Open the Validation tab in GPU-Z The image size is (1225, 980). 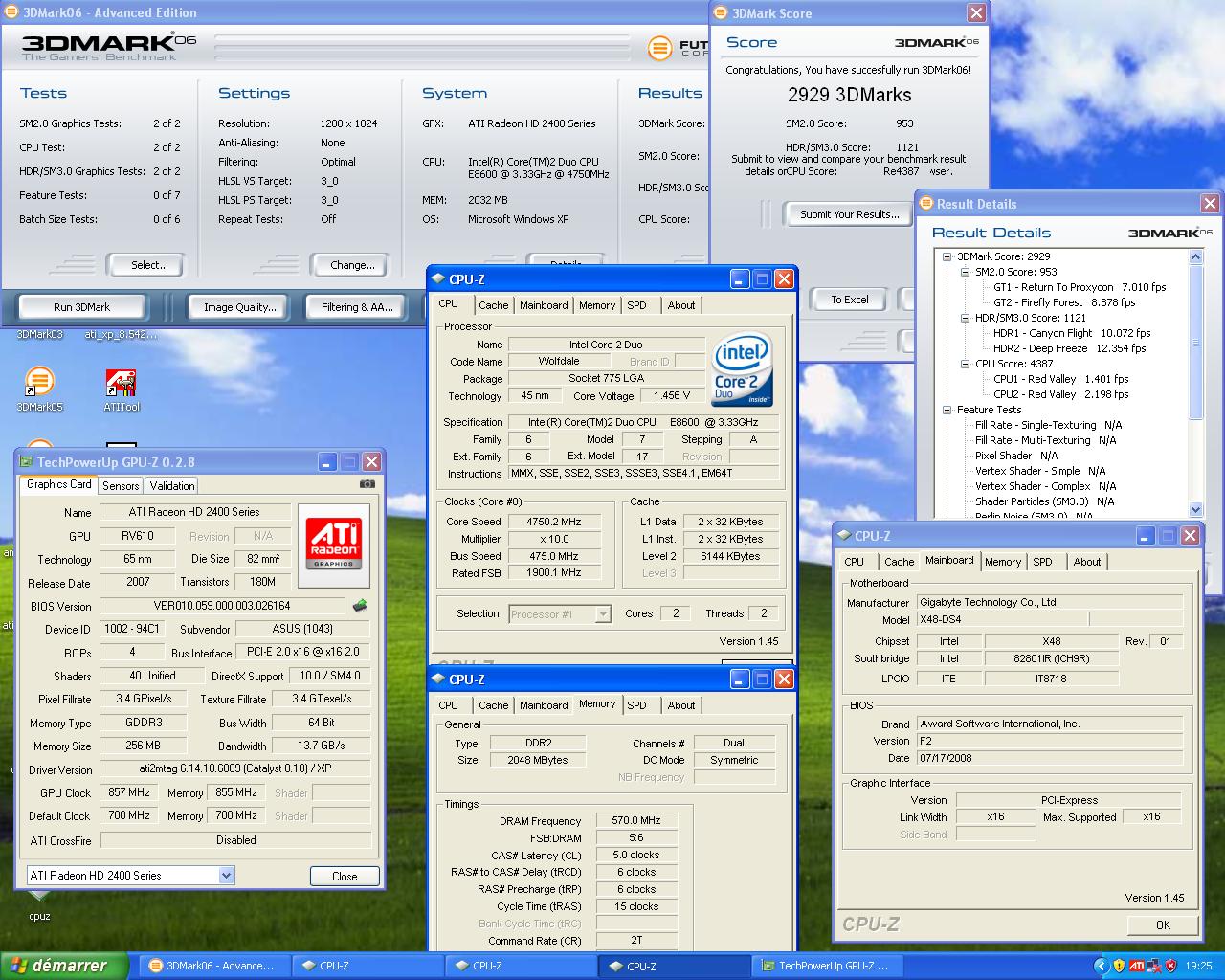coord(172,486)
